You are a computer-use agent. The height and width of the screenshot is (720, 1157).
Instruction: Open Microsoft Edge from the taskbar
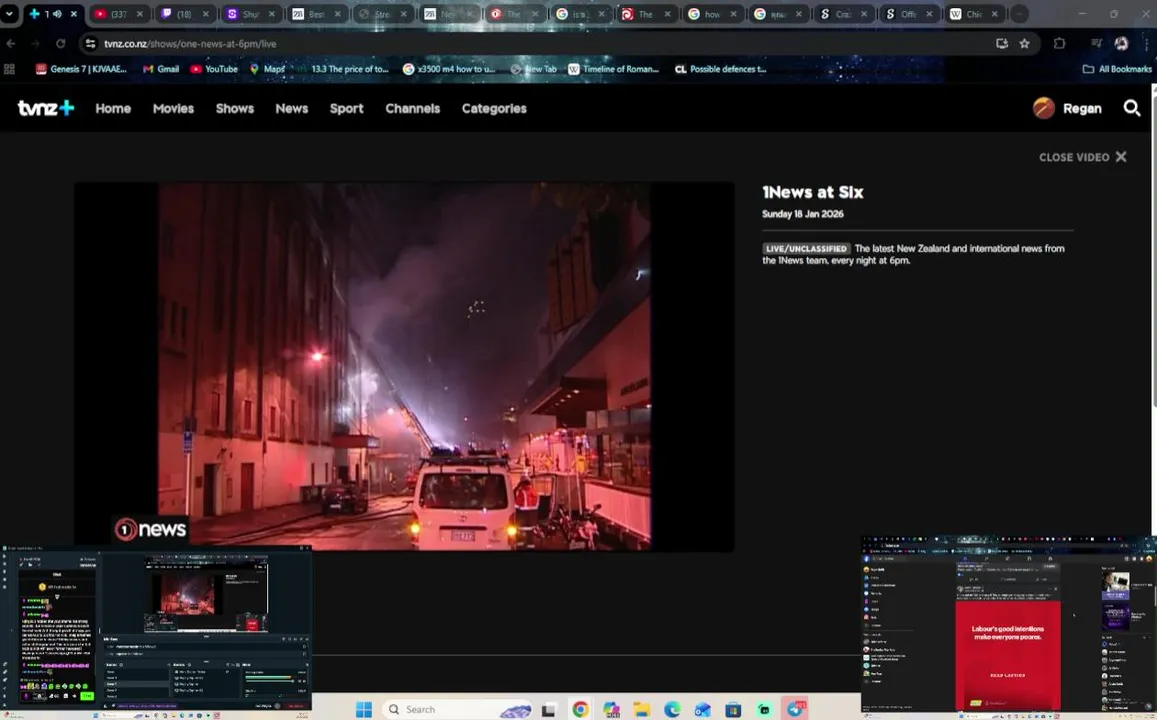[x=672, y=710]
